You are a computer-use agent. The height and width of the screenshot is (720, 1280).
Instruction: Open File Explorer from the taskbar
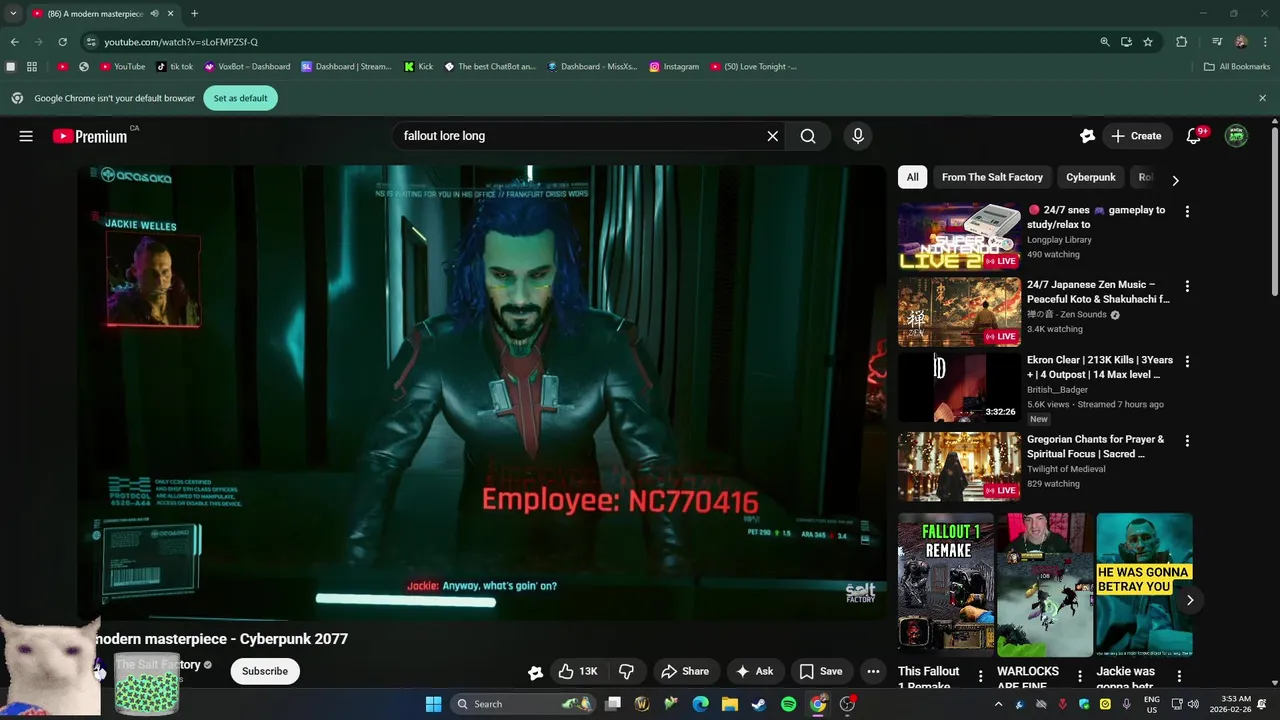point(730,704)
